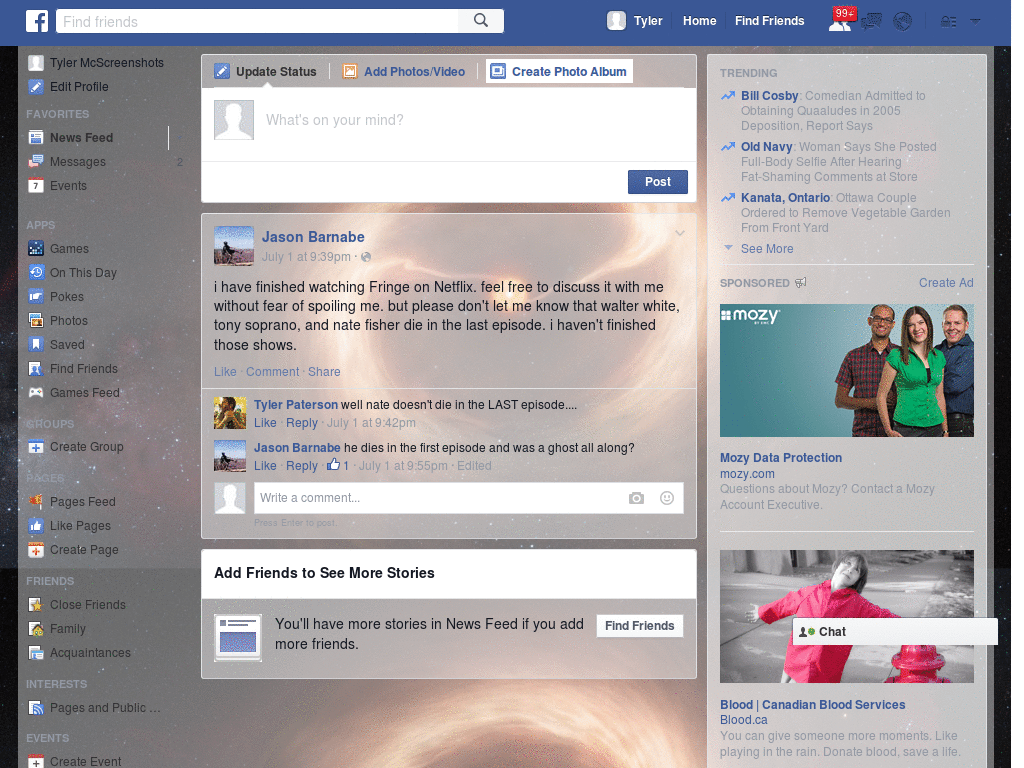The image size is (1024, 768).
Task: Attach a photo using the comment camera icon
Action: [x=637, y=497]
